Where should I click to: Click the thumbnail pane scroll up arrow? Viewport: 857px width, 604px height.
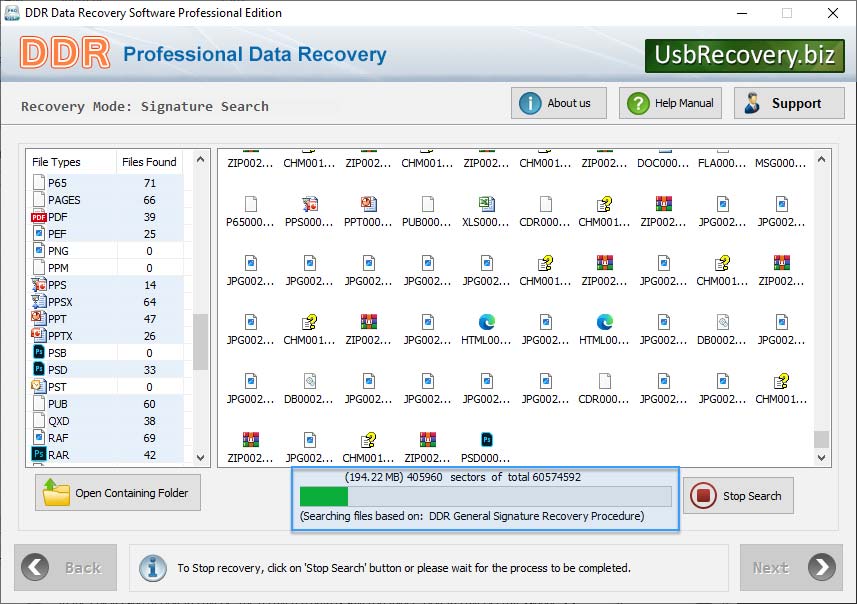821,160
